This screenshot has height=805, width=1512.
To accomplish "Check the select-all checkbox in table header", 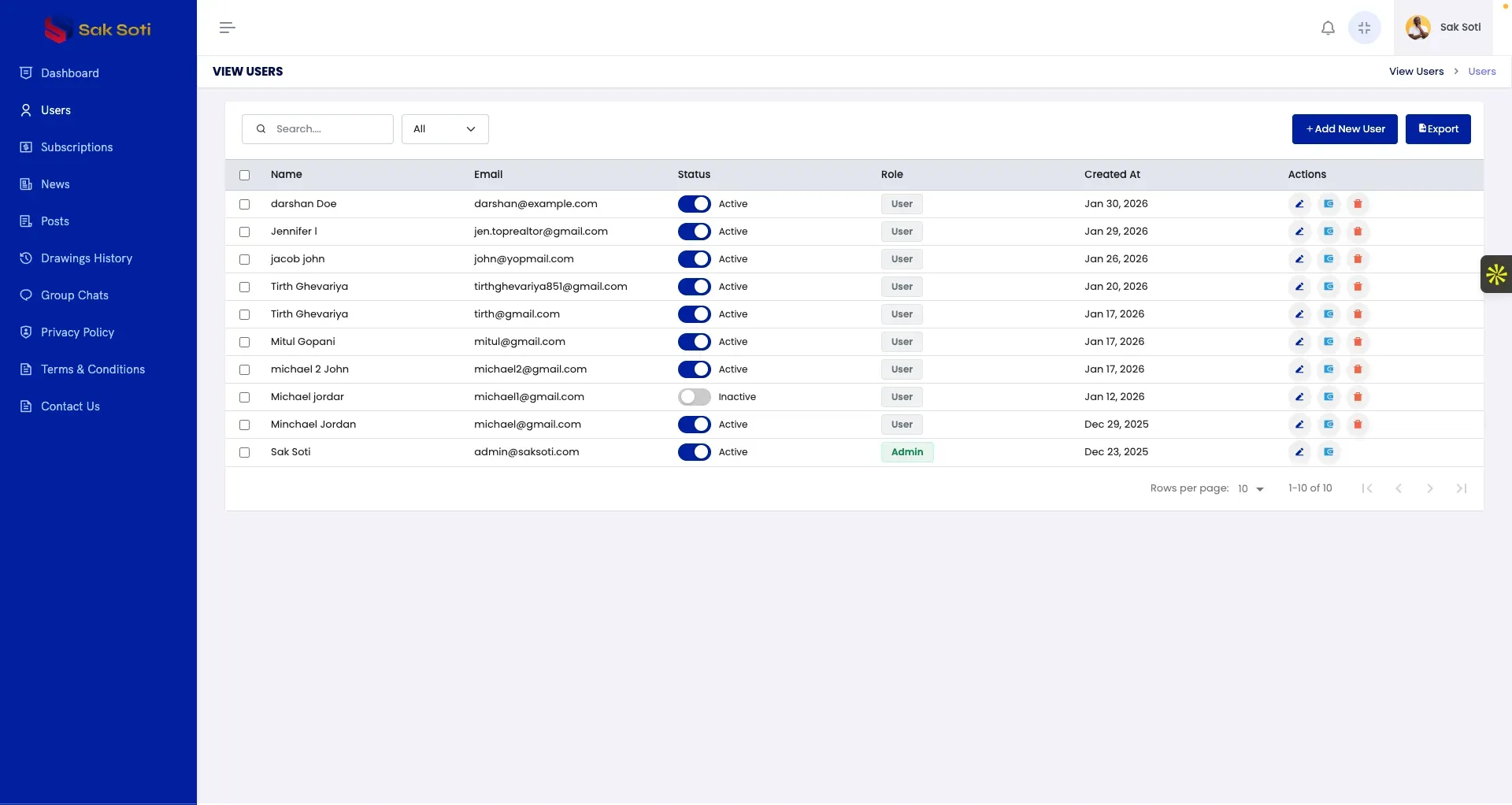I will (x=244, y=175).
